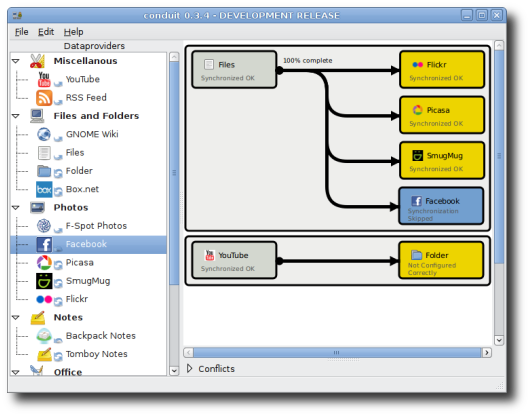The image size is (530, 416).
Task: Expand the Conflicts section
Action: coord(189,368)
